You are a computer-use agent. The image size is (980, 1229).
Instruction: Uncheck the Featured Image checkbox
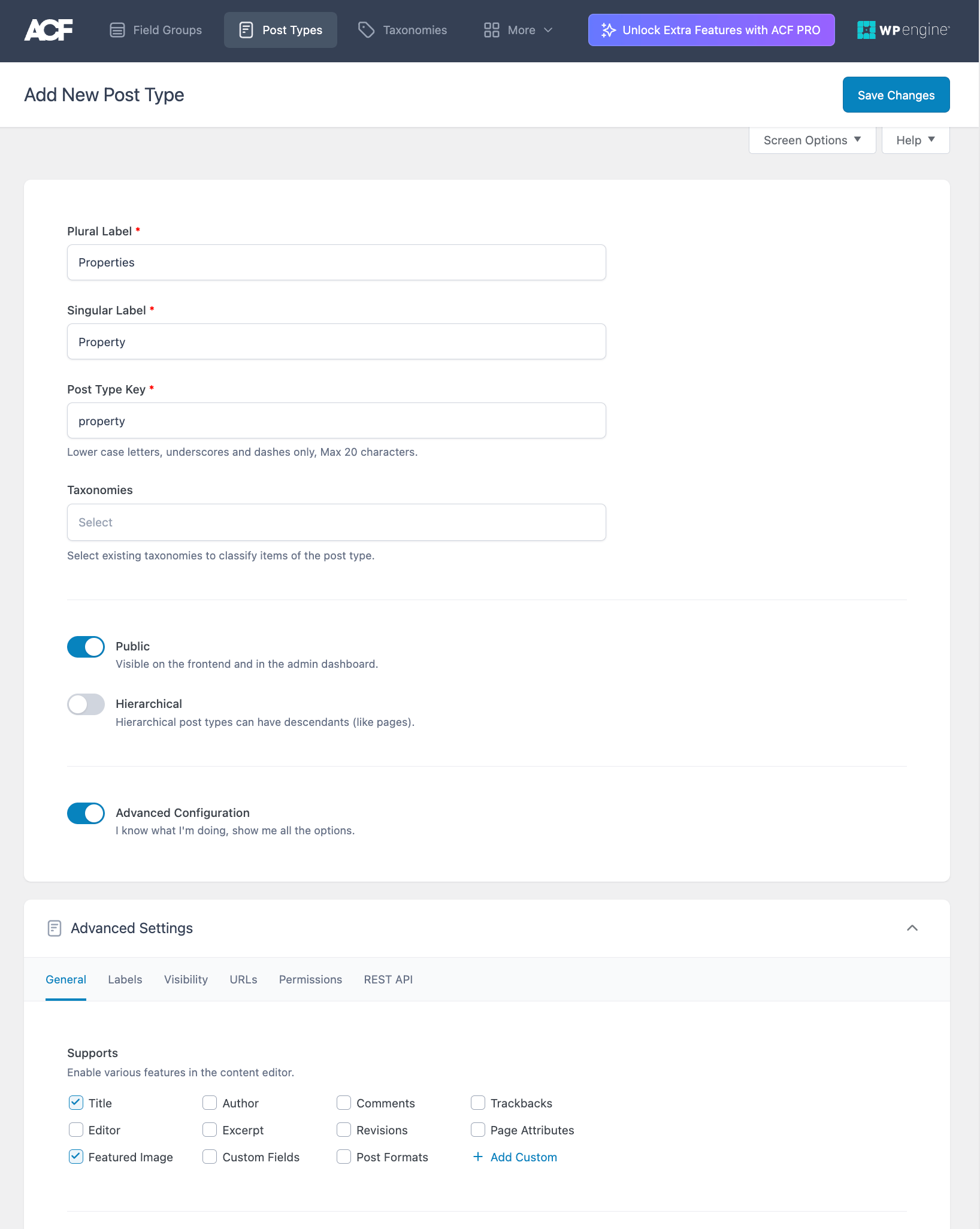click(x=75, y=1157)
